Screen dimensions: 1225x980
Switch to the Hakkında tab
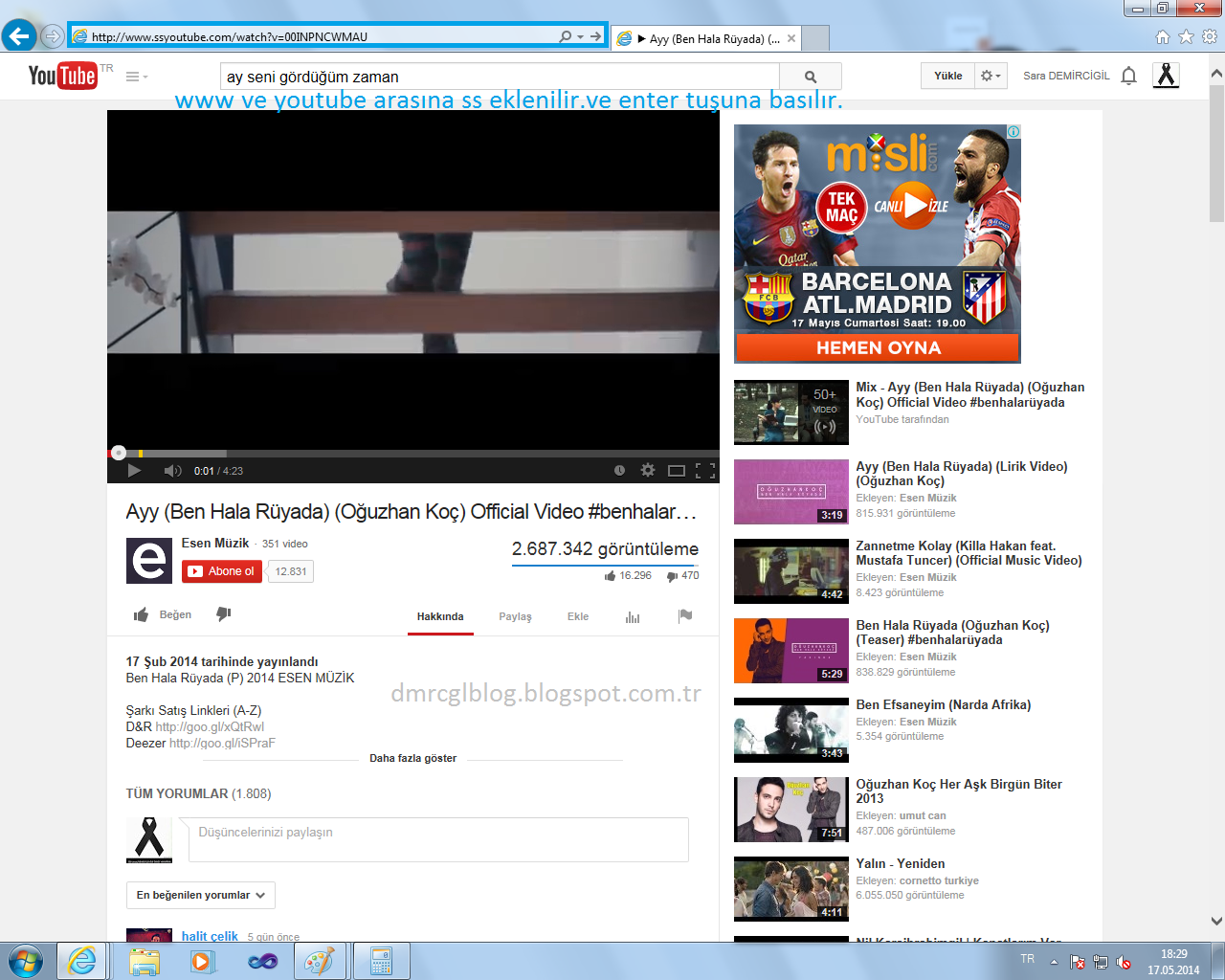440,616
